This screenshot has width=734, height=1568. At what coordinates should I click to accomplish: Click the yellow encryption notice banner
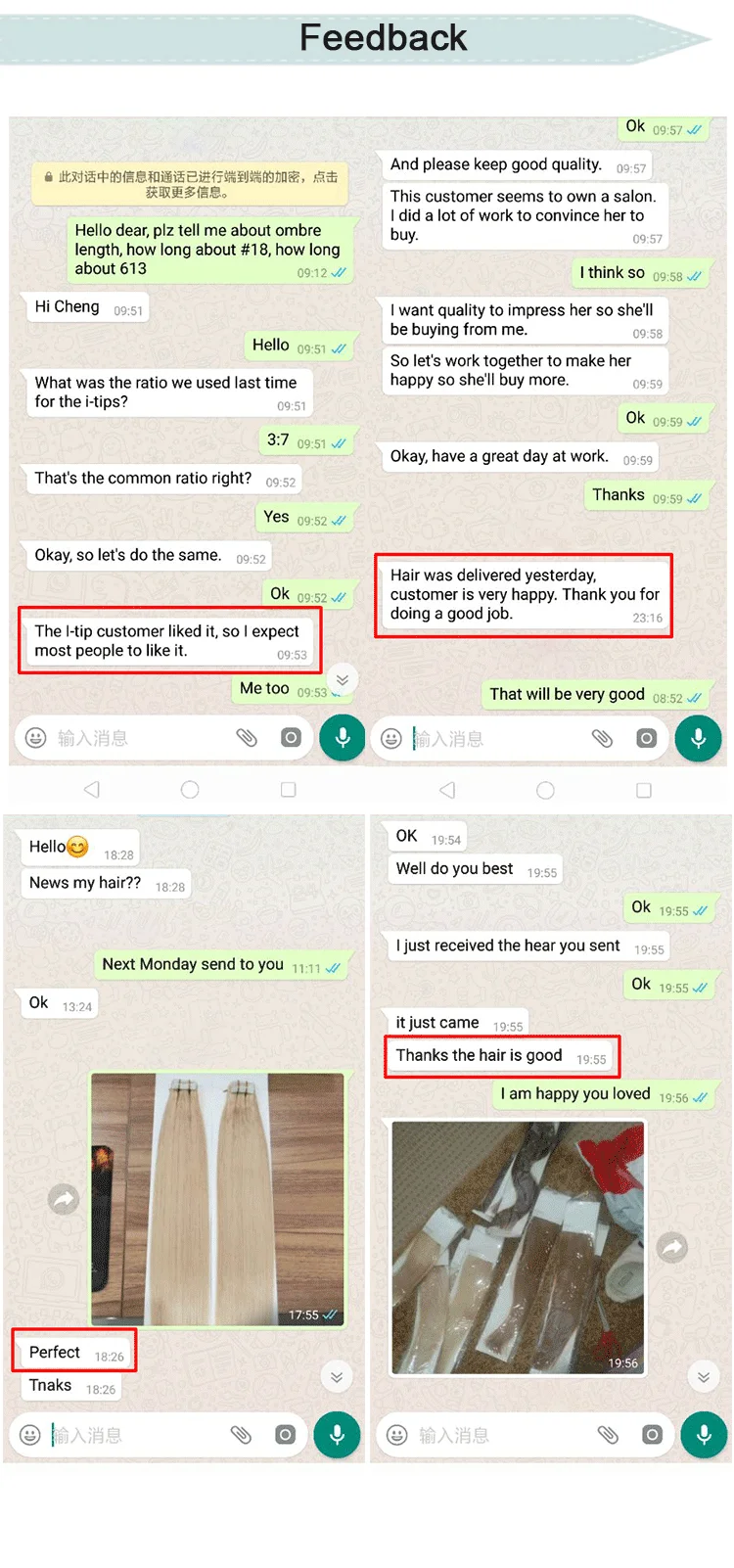(190, 184)
